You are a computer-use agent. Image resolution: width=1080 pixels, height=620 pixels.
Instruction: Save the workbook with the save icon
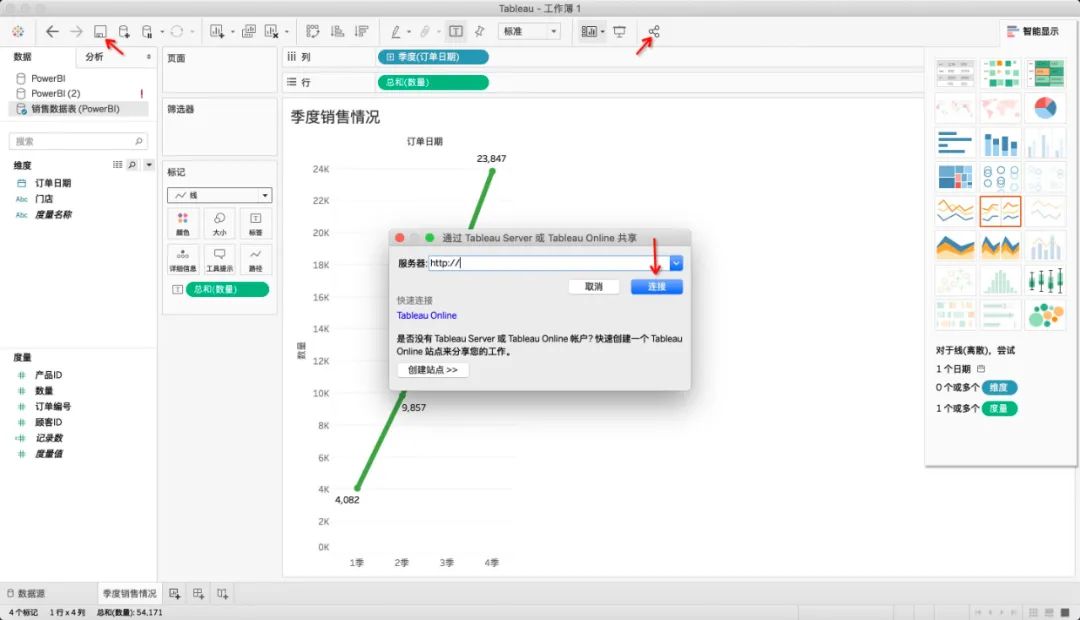click(x=101, y=32)
